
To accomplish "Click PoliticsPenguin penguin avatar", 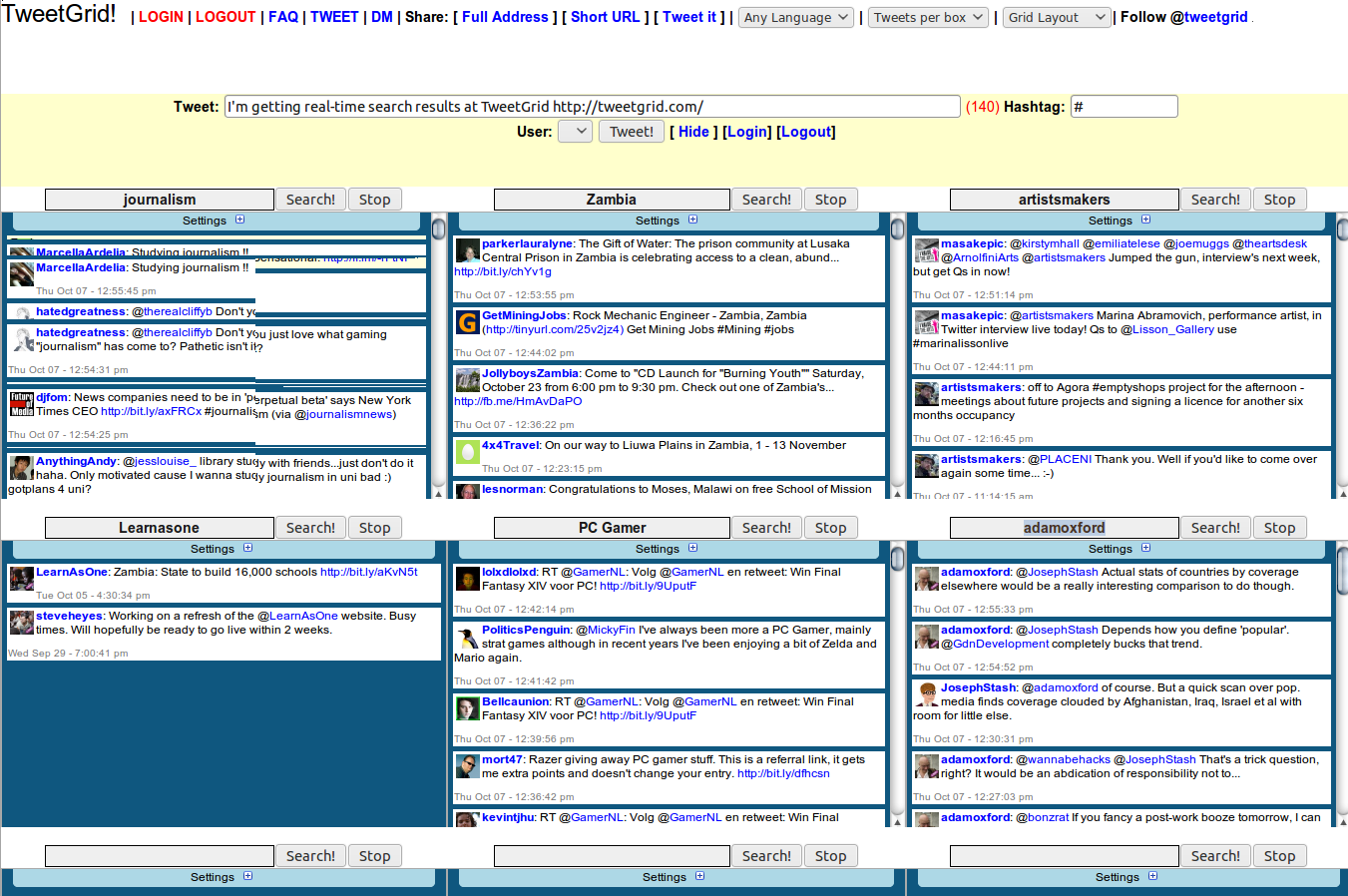I will [467, 637].
